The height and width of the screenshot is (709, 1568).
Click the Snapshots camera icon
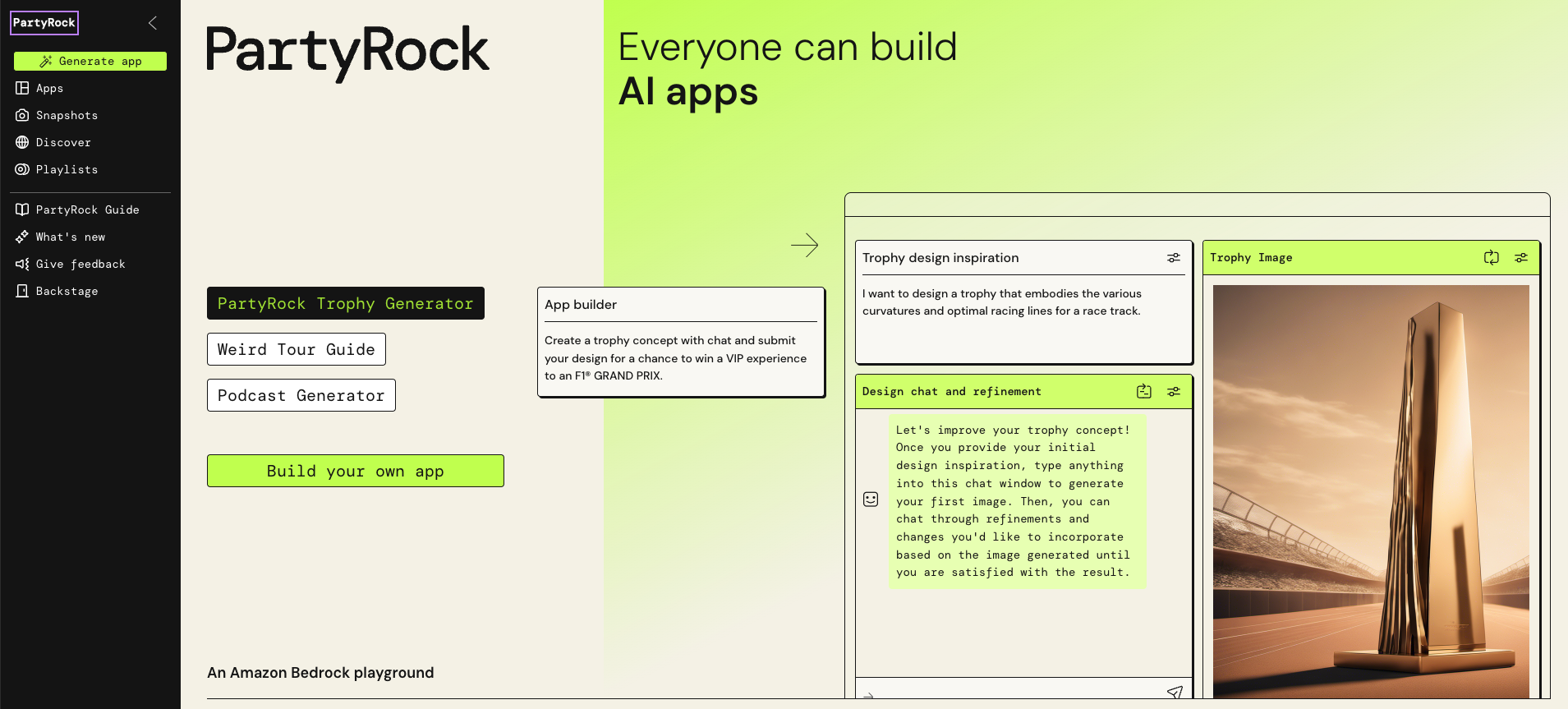tap(22, 115)
